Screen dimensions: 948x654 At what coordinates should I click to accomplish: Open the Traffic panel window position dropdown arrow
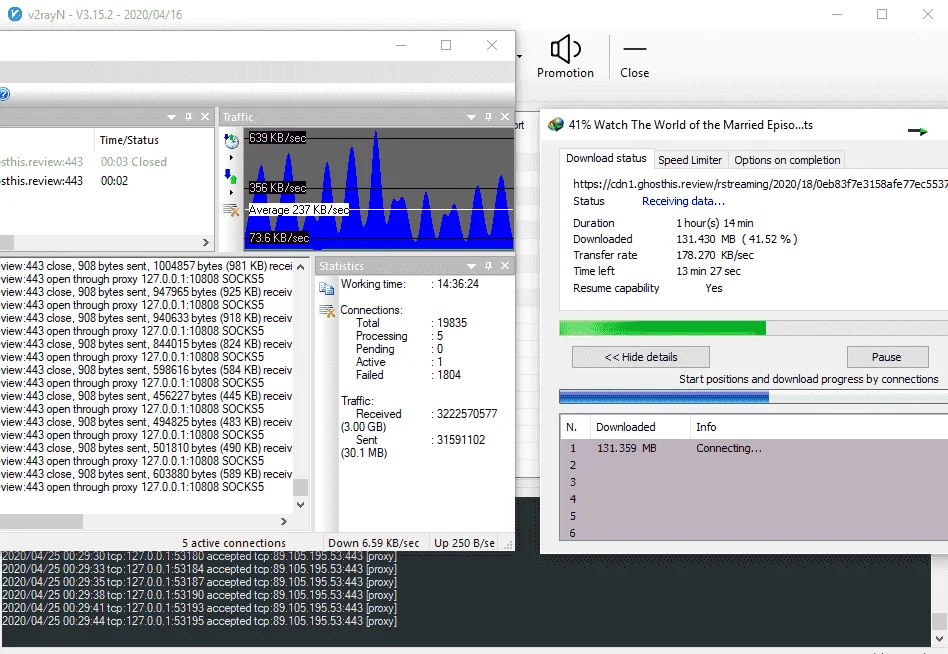coord(472,117)
